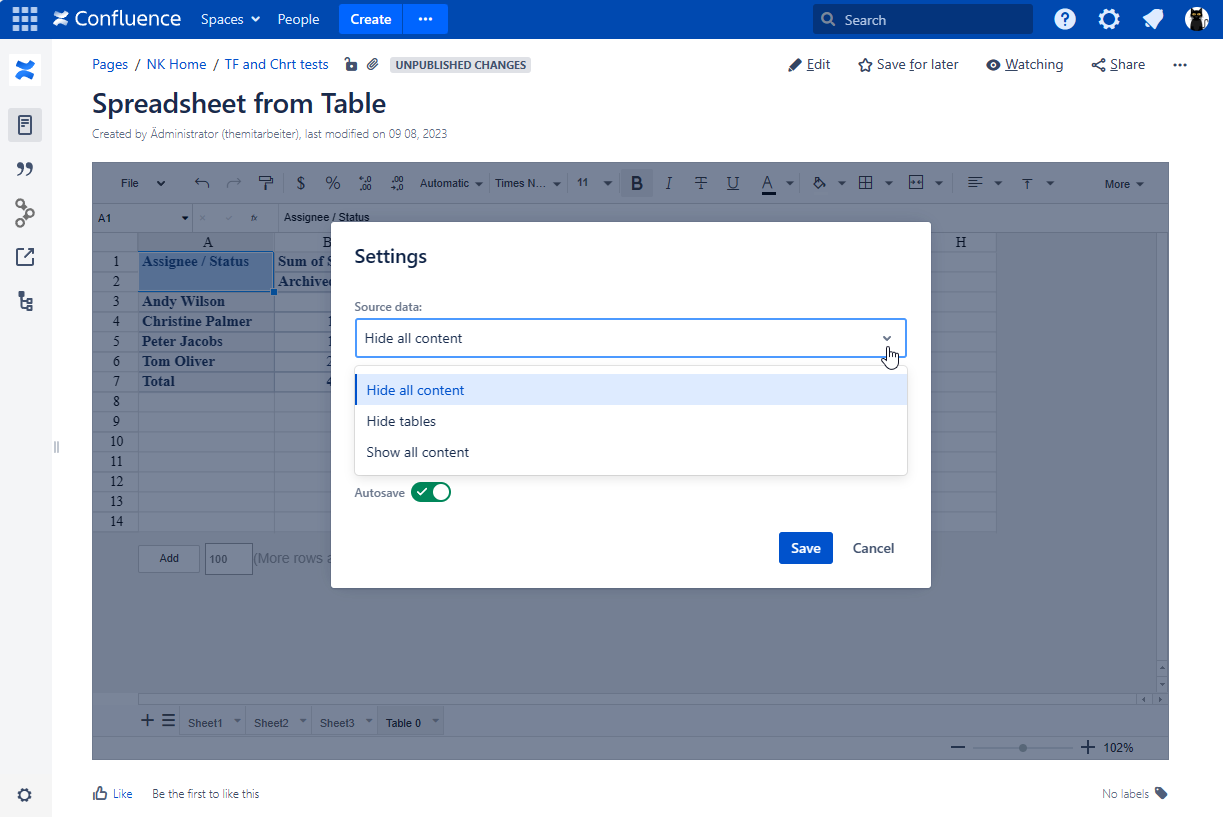Viewport: 1223px width, 817px height.
Task: Click the notifications icon in top bar
Action: pyautogui.click(x=1153, y=19)
